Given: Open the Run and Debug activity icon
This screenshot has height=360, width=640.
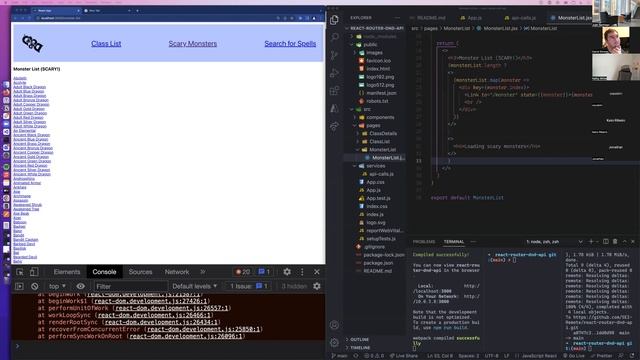Looking at the screenshot, I should (334, 73).
